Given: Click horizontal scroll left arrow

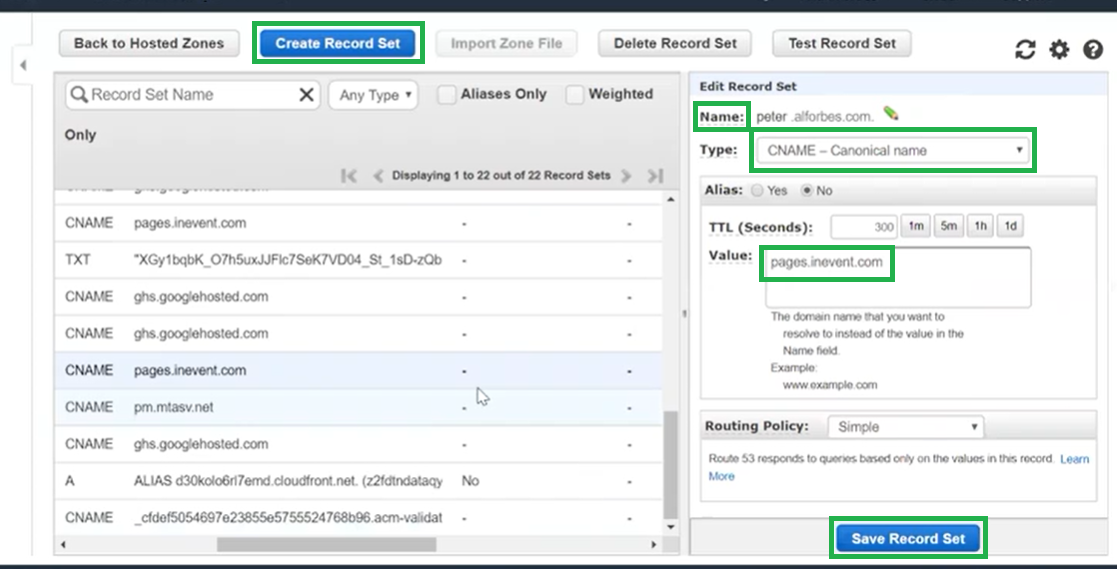Looking at the screenshot, I should [x=64, y=545].
